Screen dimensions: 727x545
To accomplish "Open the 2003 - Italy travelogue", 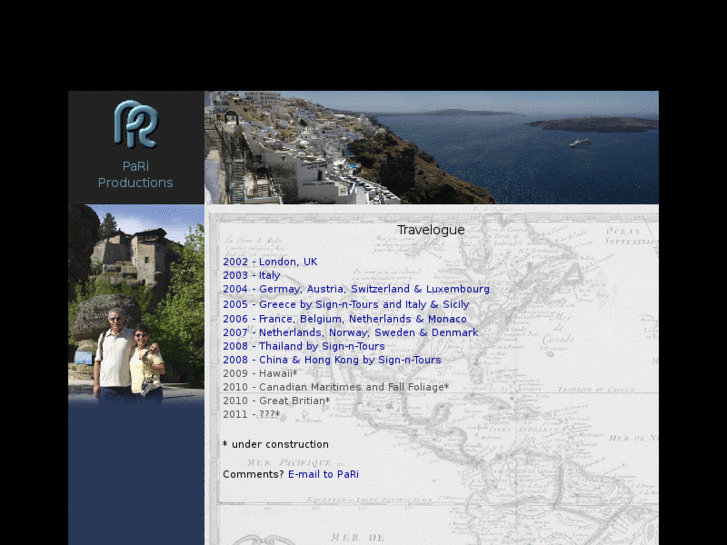I will (x=251, y=276).
